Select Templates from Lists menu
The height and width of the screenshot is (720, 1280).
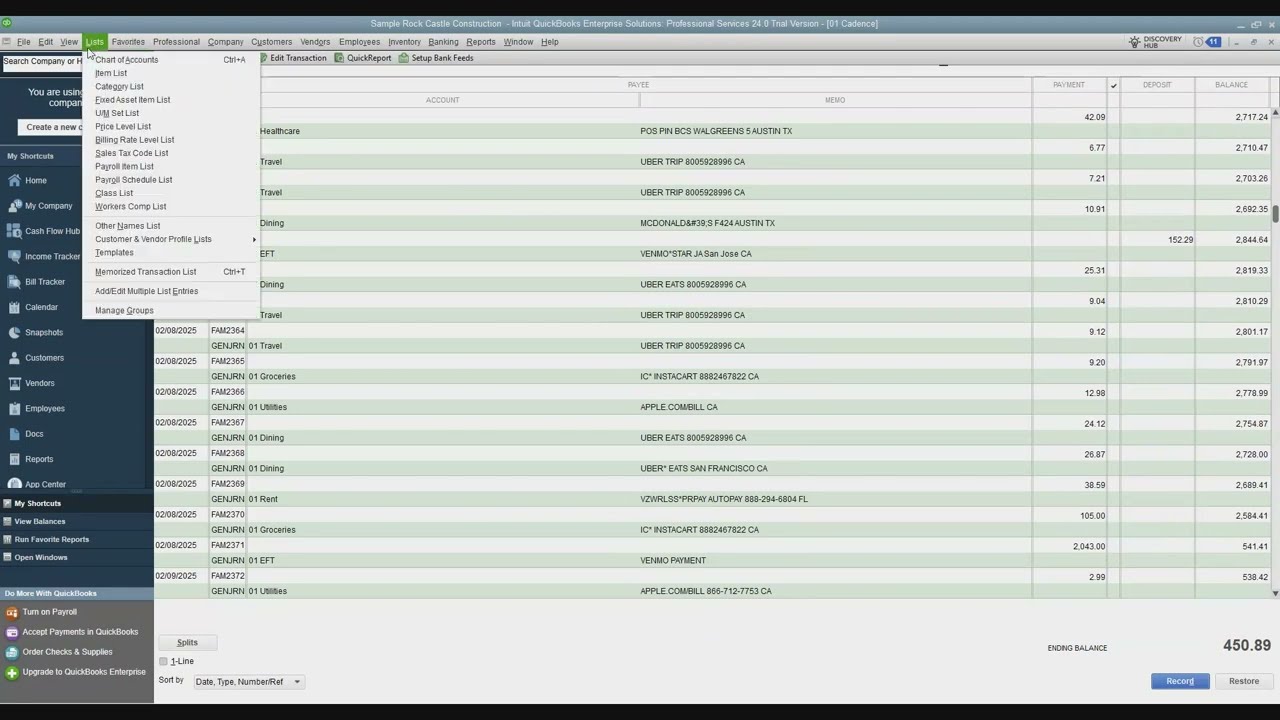(171, 252)
